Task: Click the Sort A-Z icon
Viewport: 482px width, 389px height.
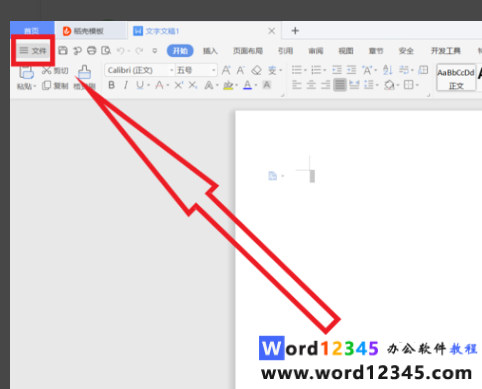Action: (x=387, y=70)
